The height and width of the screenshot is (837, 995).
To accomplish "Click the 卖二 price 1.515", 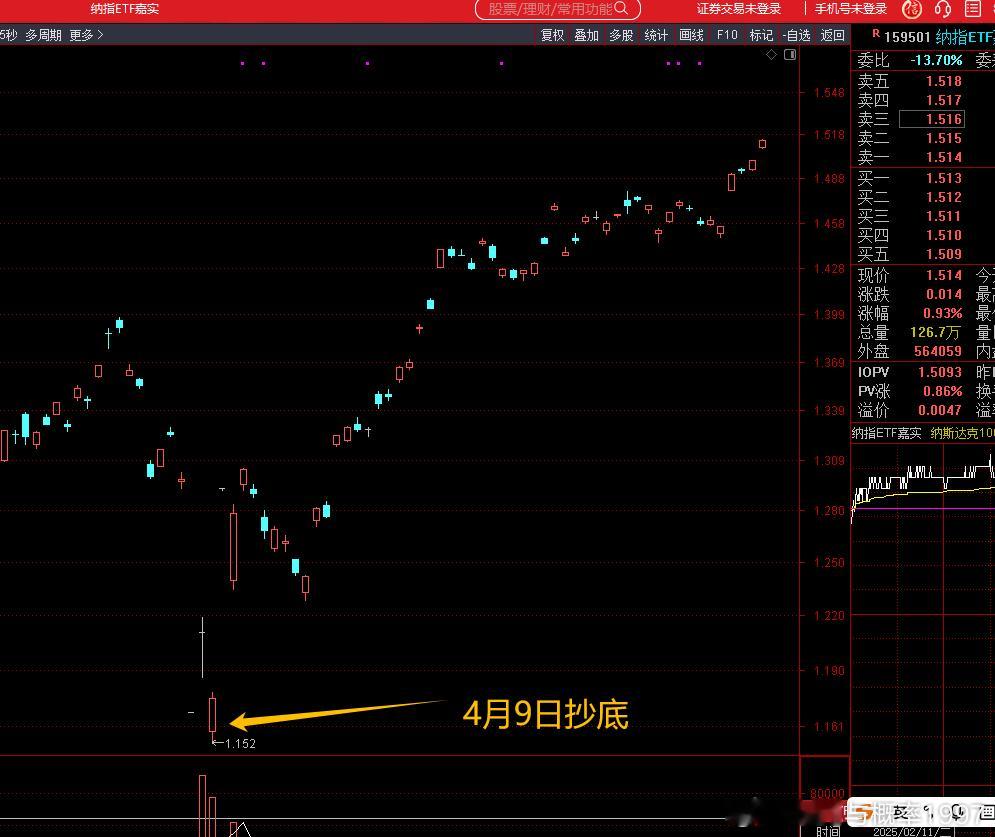I will (x=943, y=138).
